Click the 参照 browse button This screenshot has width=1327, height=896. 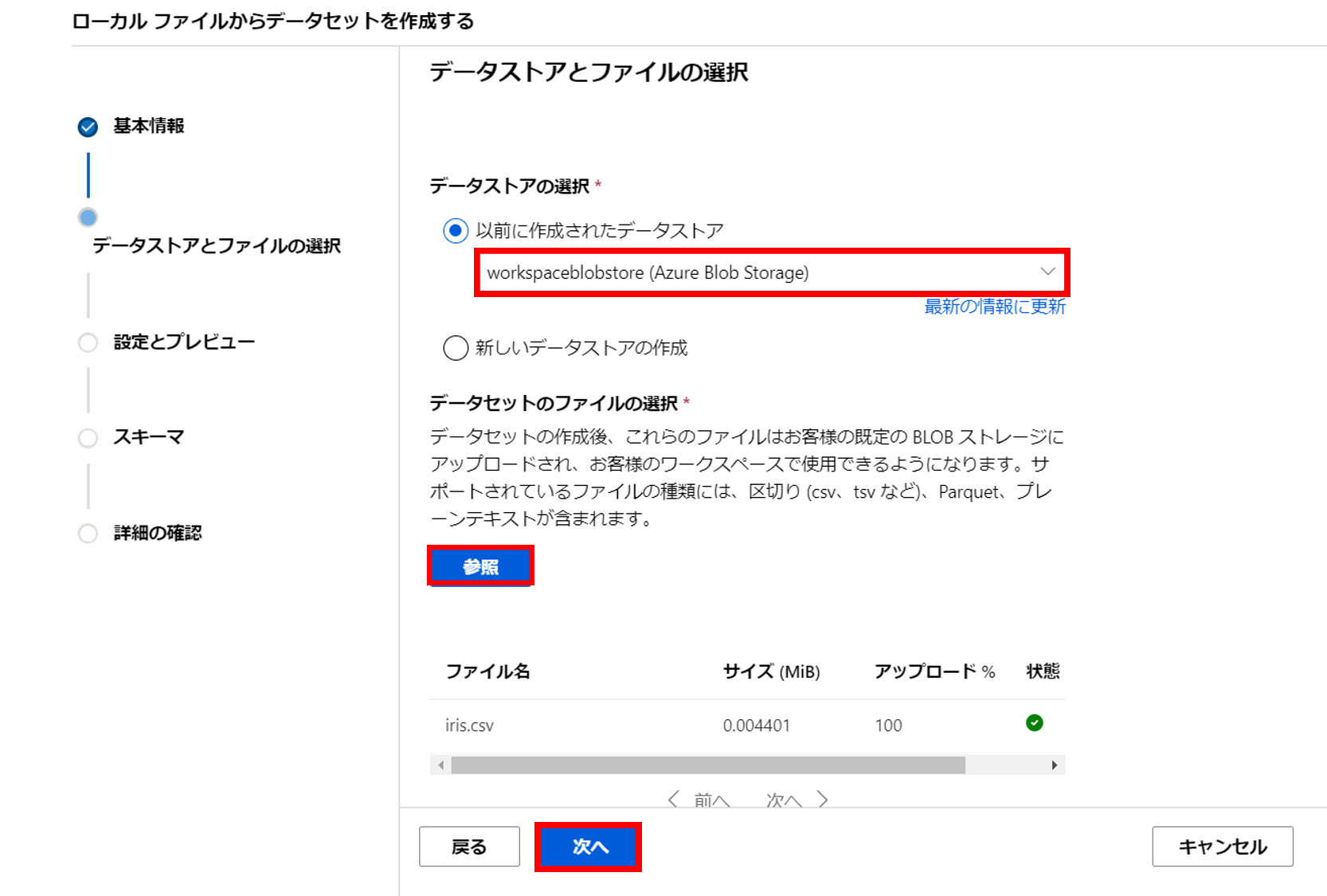480,566
